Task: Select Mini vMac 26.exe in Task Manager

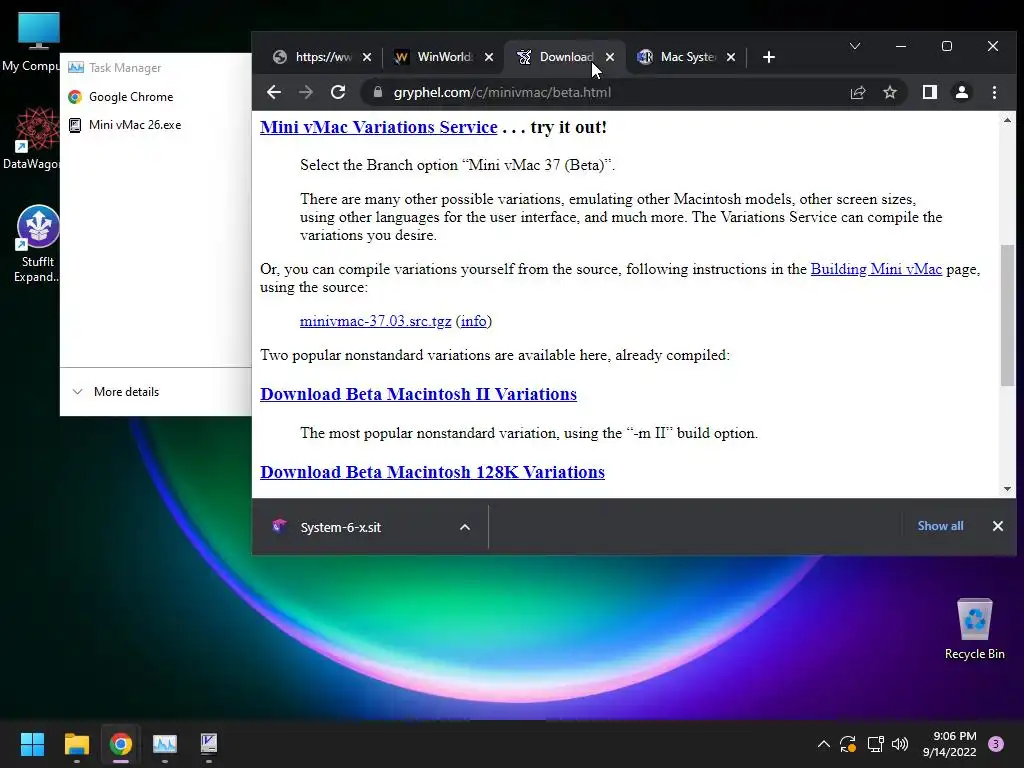Action: point(125,125)
